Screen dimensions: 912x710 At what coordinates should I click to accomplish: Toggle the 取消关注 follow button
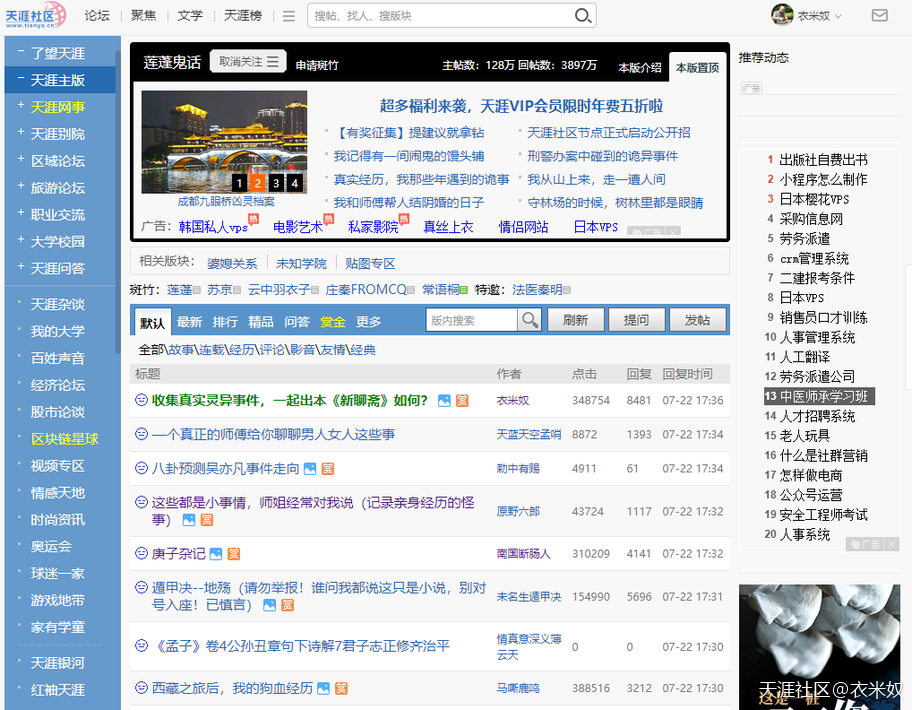(248, 61)
